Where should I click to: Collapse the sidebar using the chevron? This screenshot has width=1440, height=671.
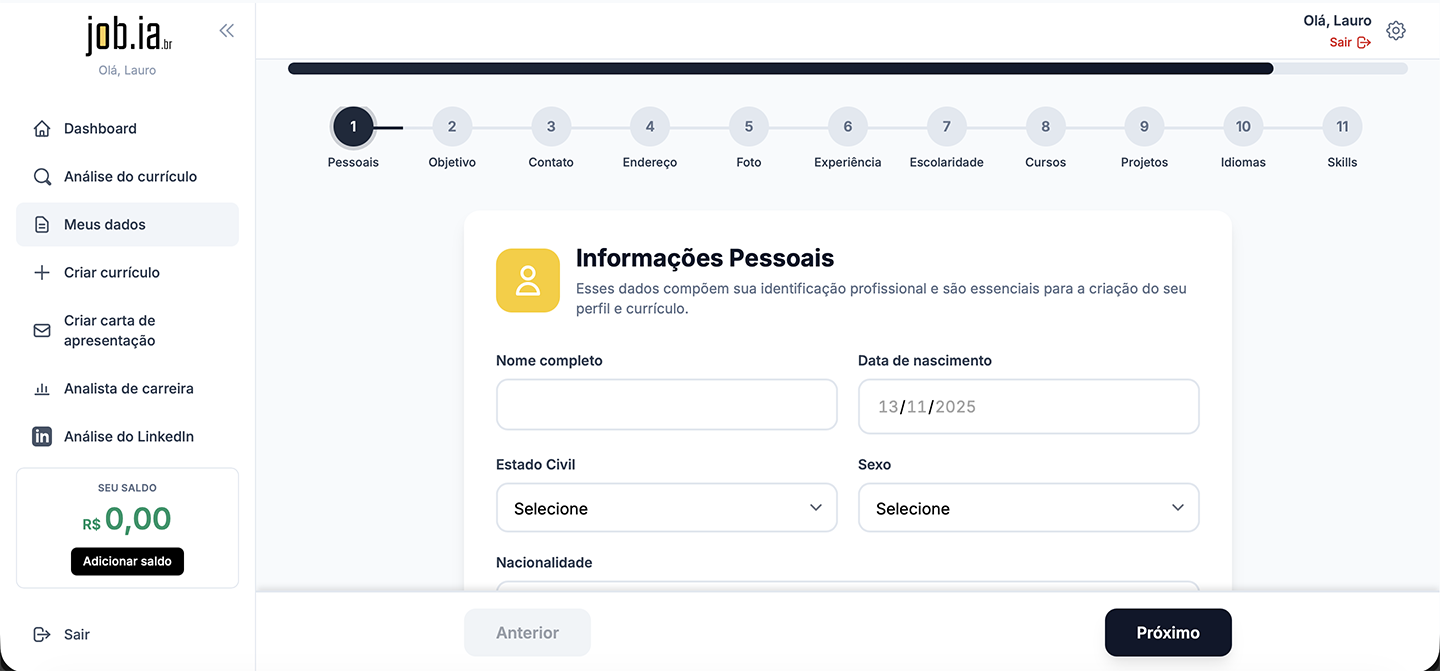pyautogui.click(x=226, y=30)
